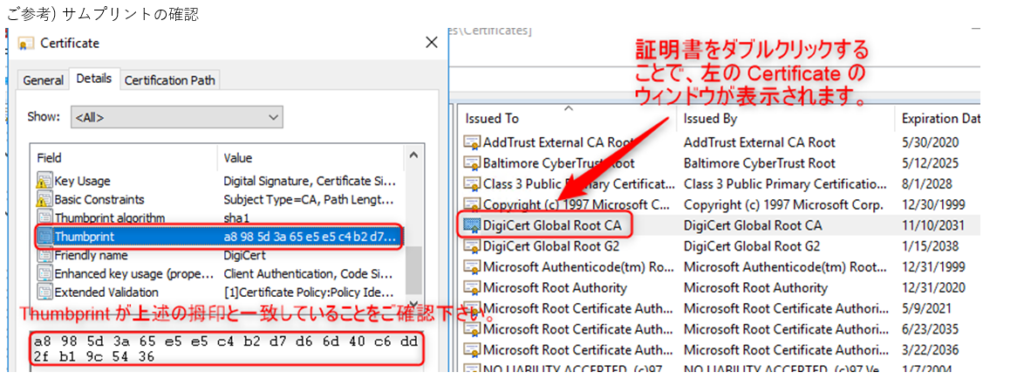Click the Baltimore CyberTrust Root certificate icon
1024x386 pixels.
[472, 163]
